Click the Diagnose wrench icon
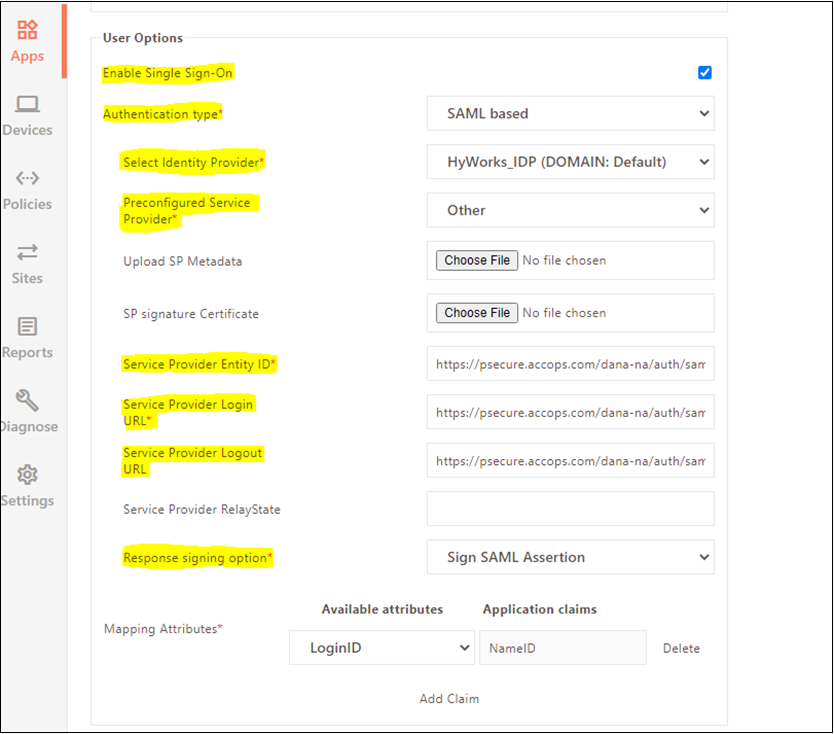The width and height of the screenshot is (834, 734). (x=27, y=401)
